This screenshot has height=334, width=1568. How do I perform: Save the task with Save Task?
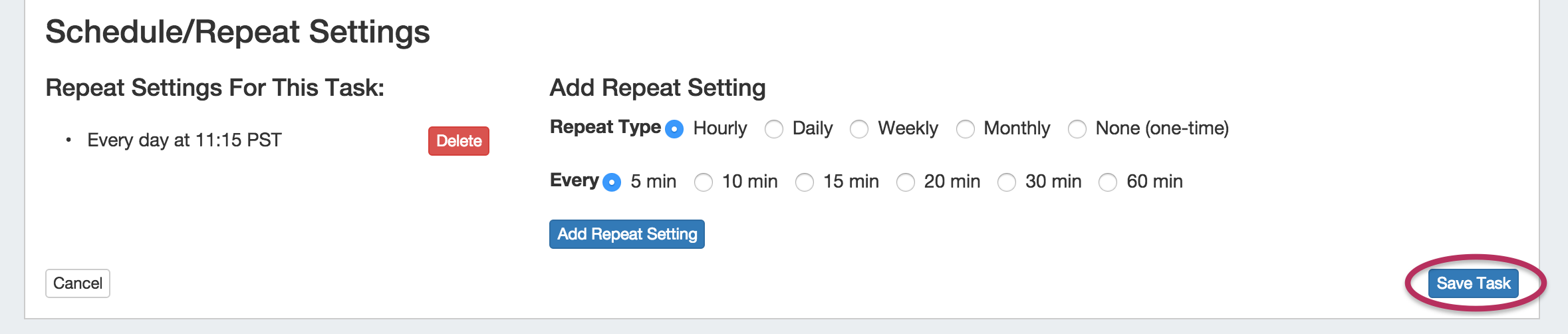[1474, 283]
